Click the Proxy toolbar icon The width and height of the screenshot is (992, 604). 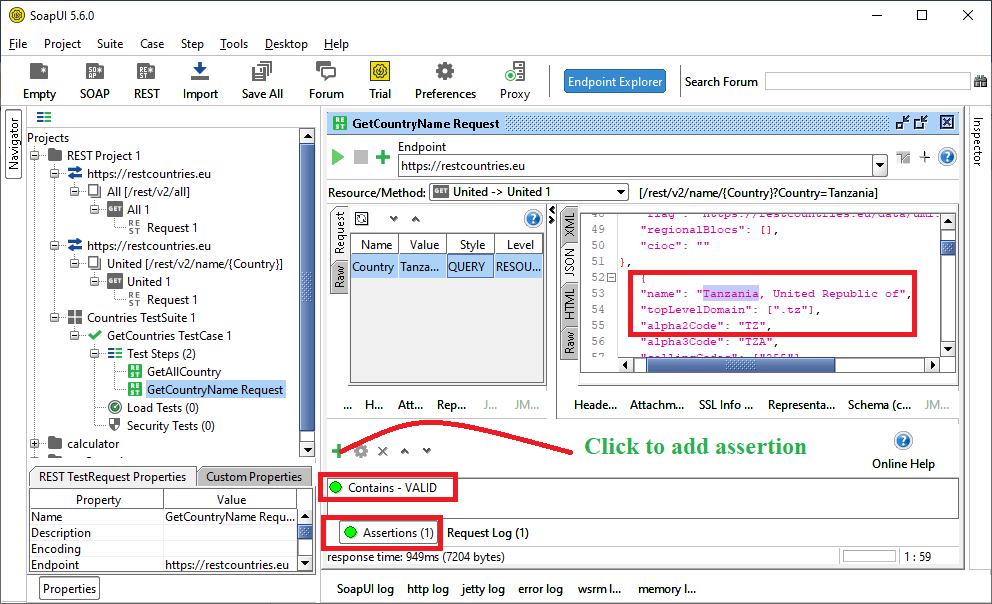click(515, 81)
